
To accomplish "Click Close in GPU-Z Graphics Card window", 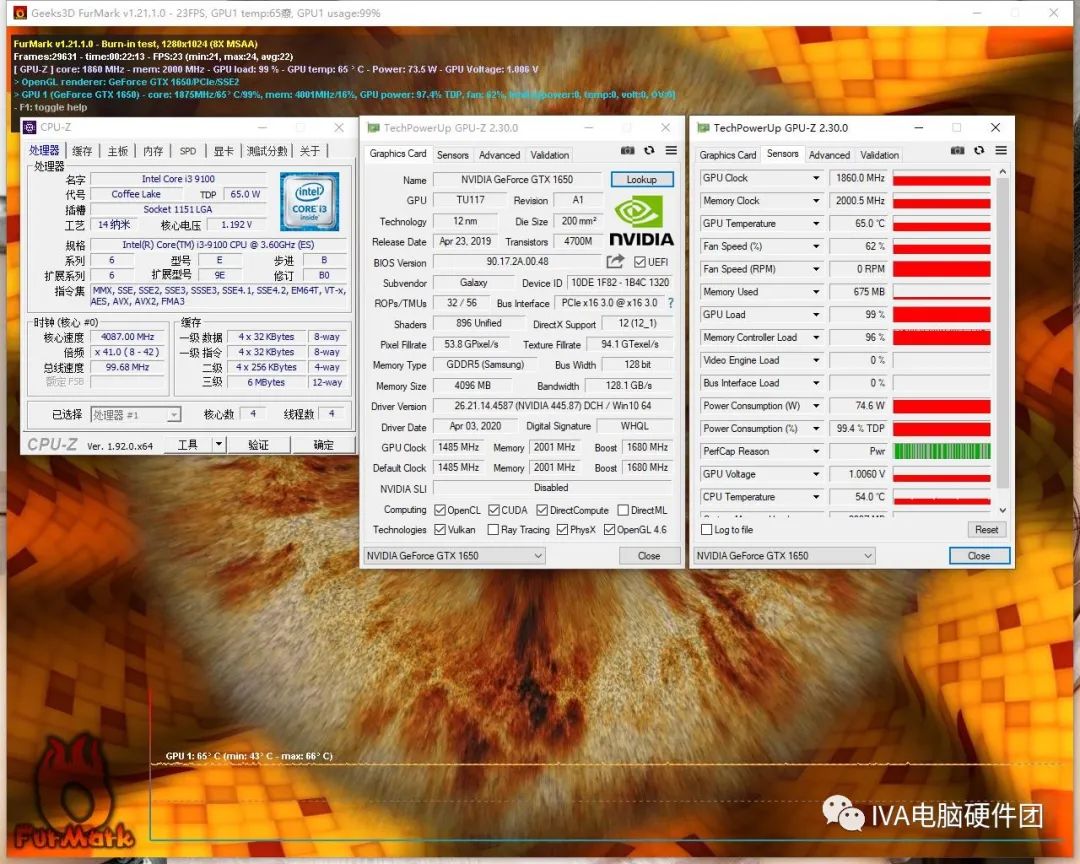I will point(649,555).
